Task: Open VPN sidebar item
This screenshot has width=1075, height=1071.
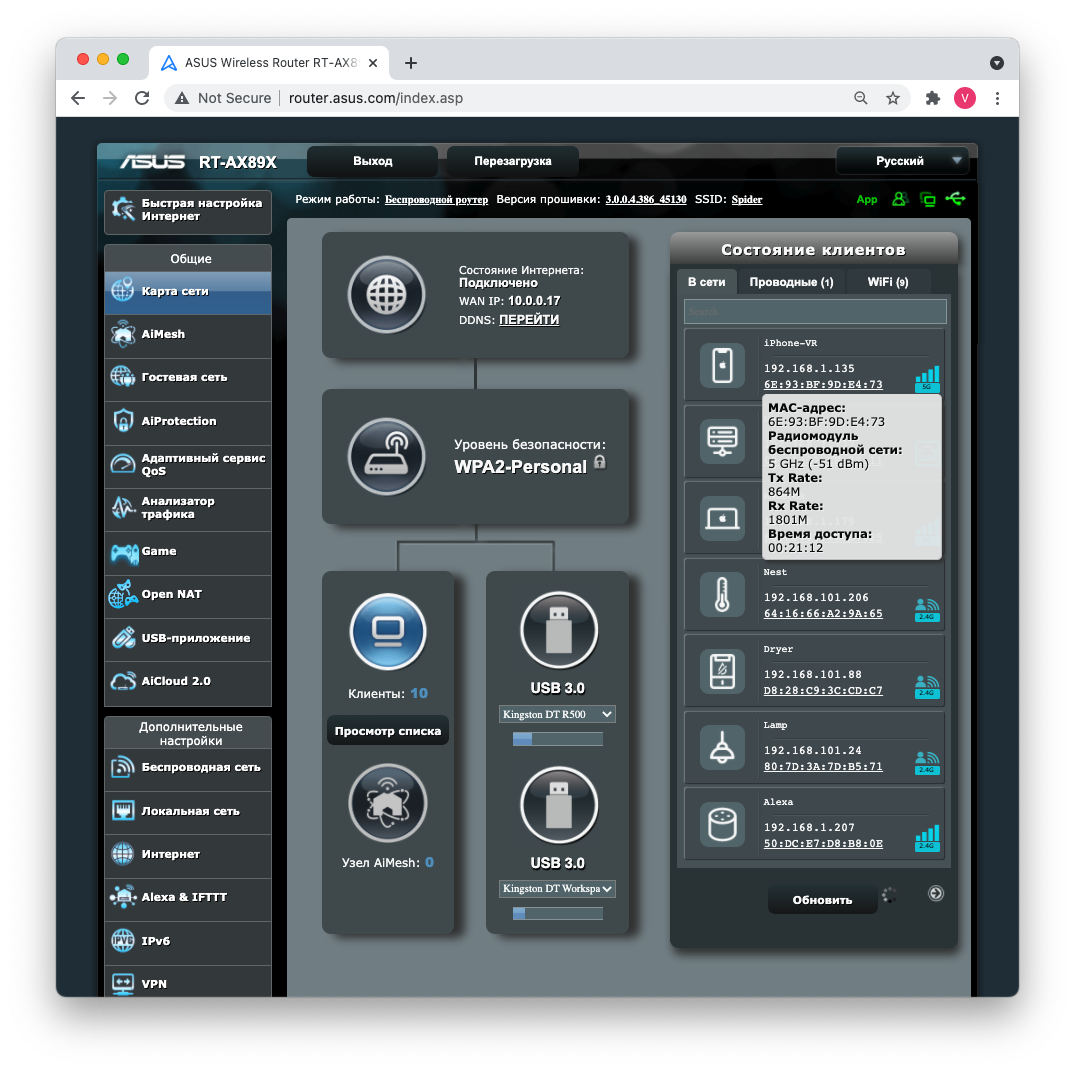Action: (x=188, y=983)
